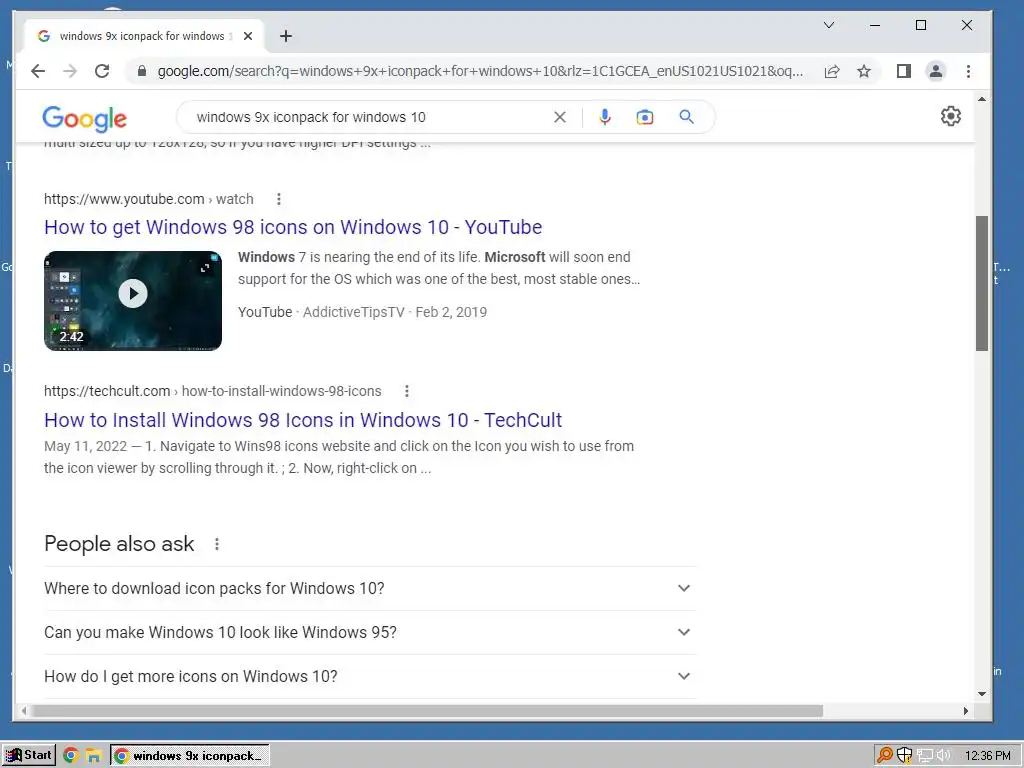The height and width of the screenshot is (768, 1024).
Task: Close the windows 9x iconpack tab
Action: click(x=248, y=36)
